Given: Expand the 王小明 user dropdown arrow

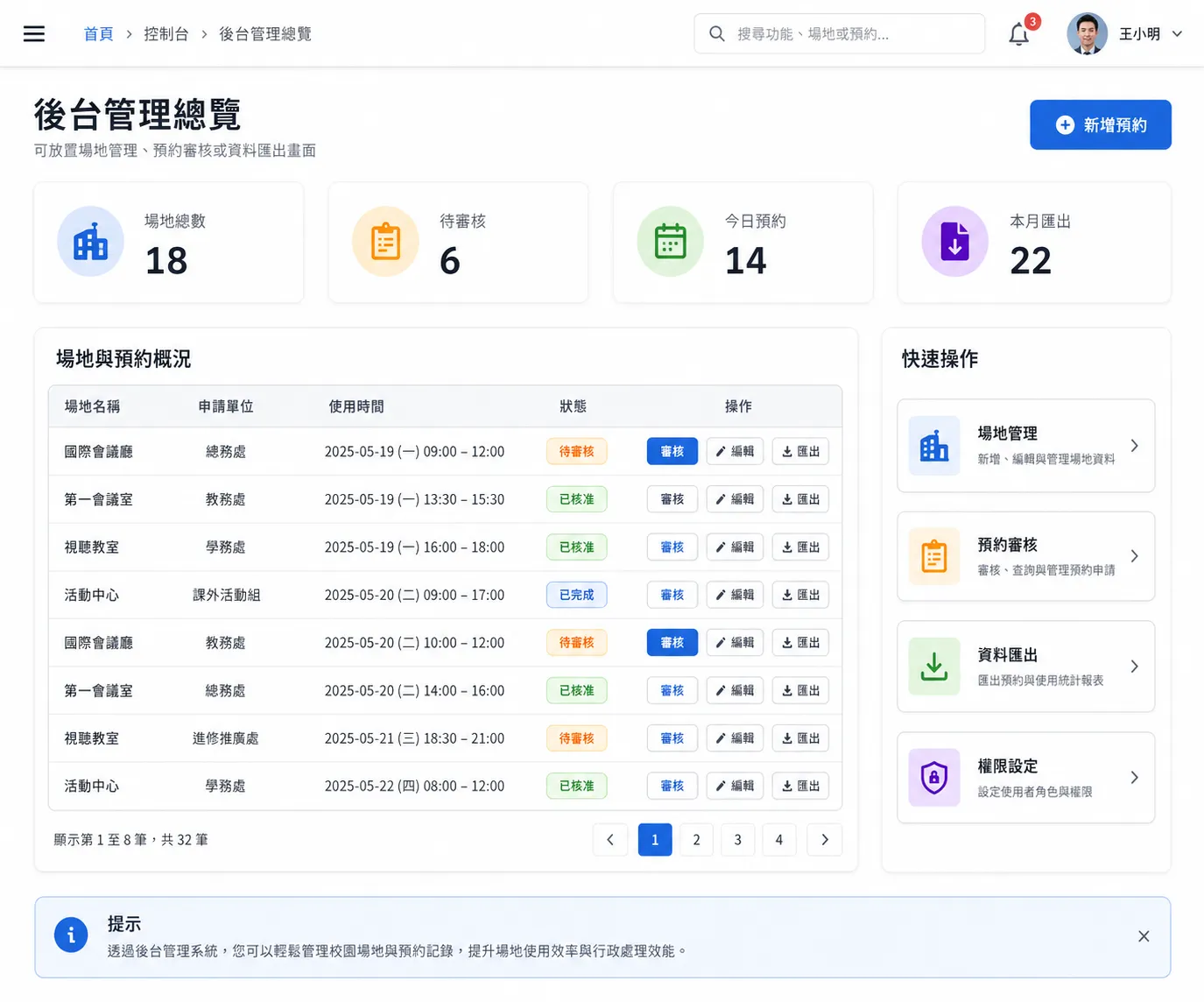Looking at the screenshot, I should [1177, 34].
